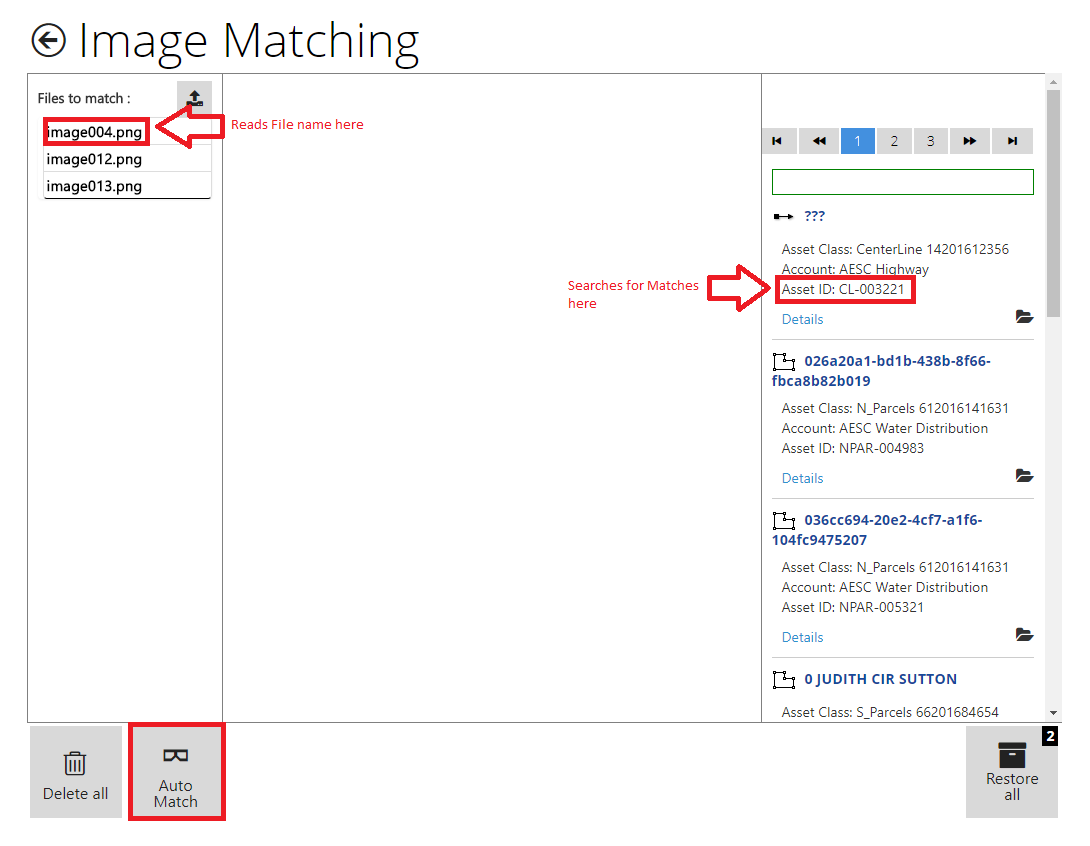Click the Auto Match button
The image size is (1090, 846).
click(x=176, y=772)
